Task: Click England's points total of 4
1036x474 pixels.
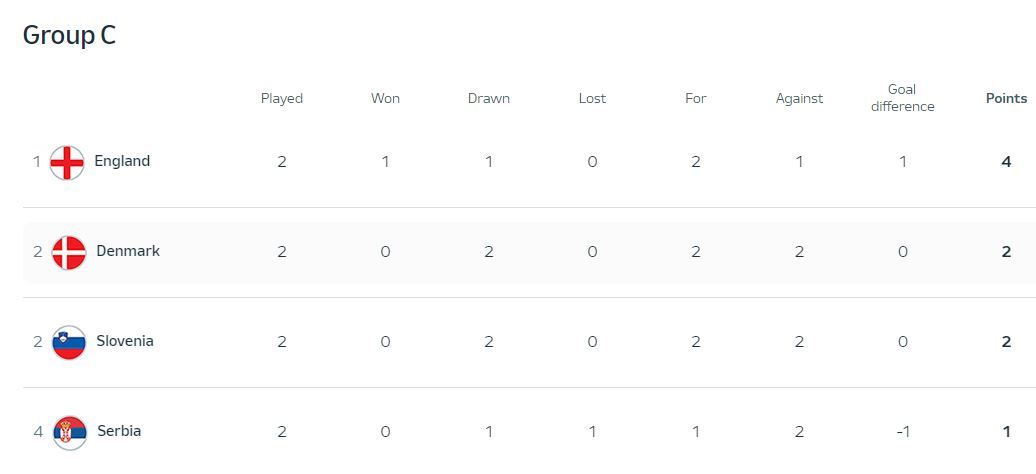Action: (x=1006, y=161)
